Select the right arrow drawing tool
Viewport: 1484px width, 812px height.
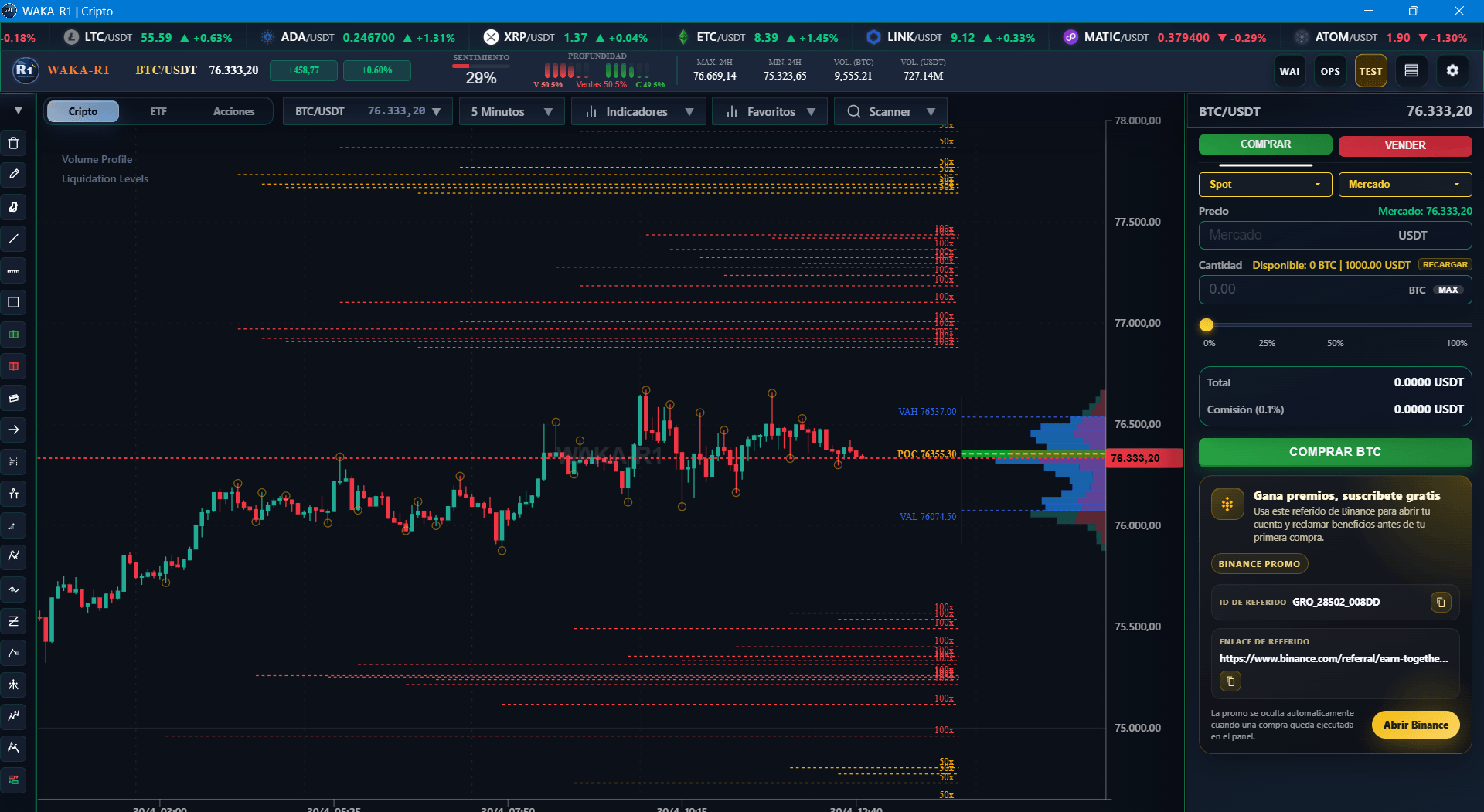click(x=13, y=430)
